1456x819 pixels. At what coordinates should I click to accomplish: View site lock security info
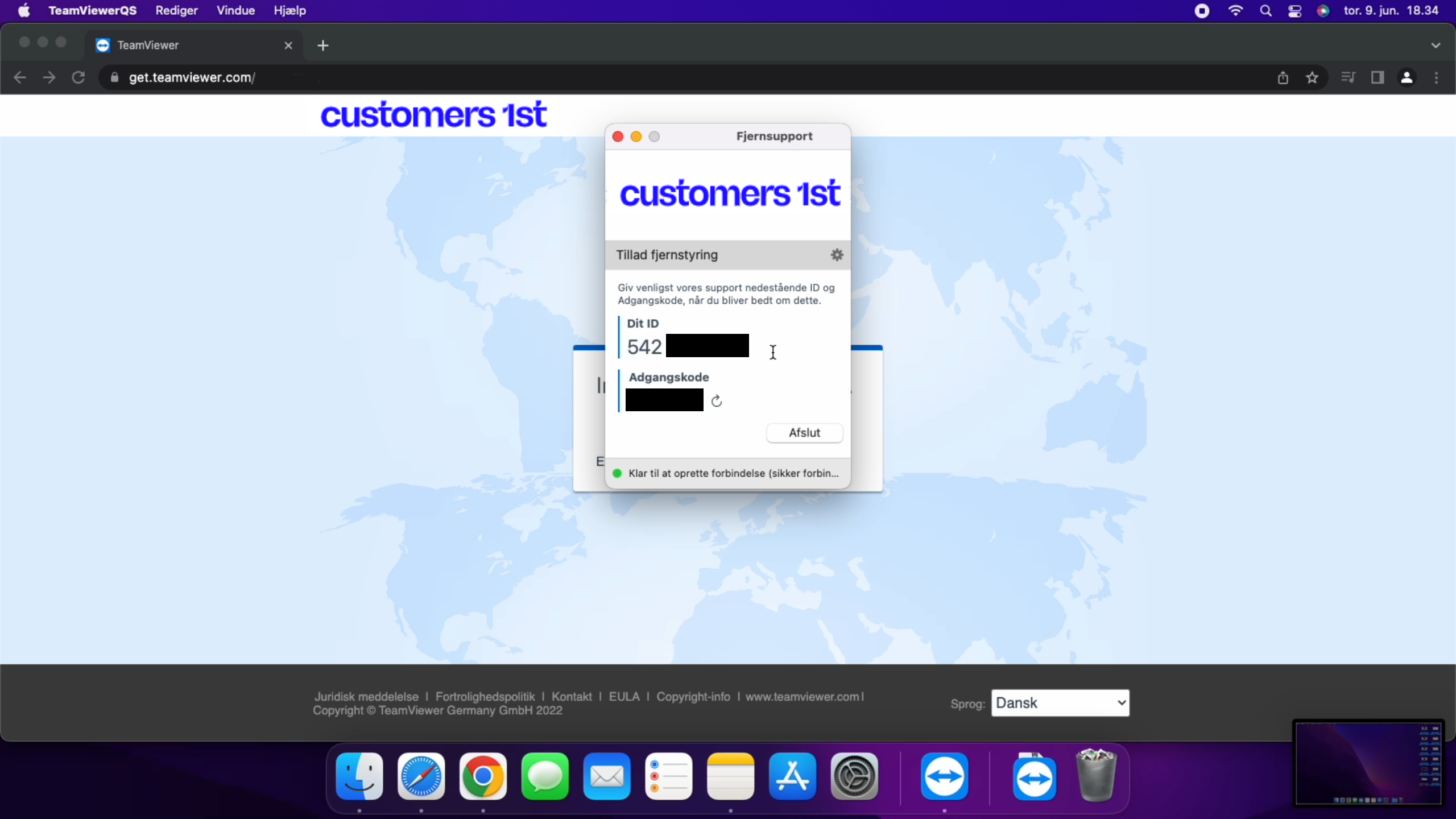(x=114, y=77)
